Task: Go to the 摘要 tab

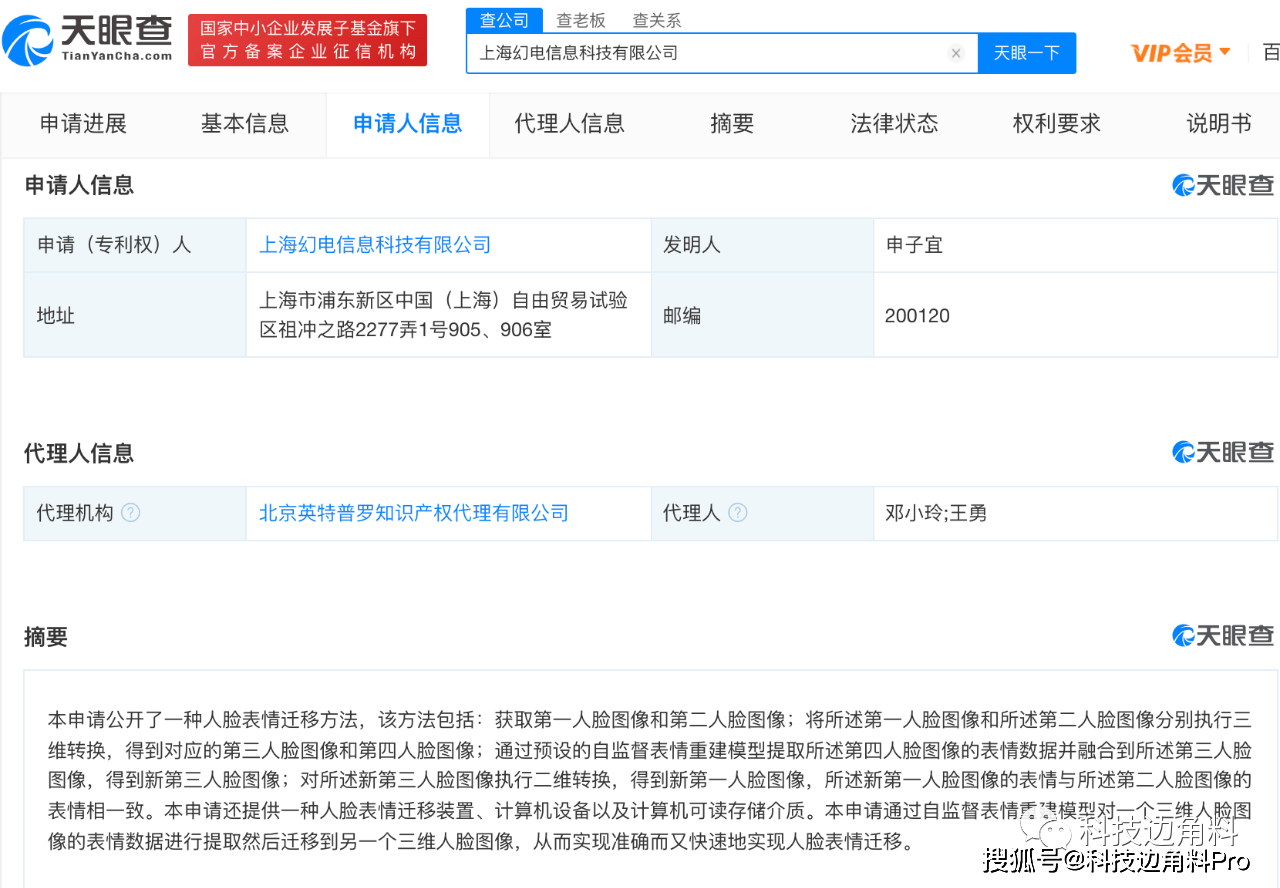Action: (x=732, y=124)
